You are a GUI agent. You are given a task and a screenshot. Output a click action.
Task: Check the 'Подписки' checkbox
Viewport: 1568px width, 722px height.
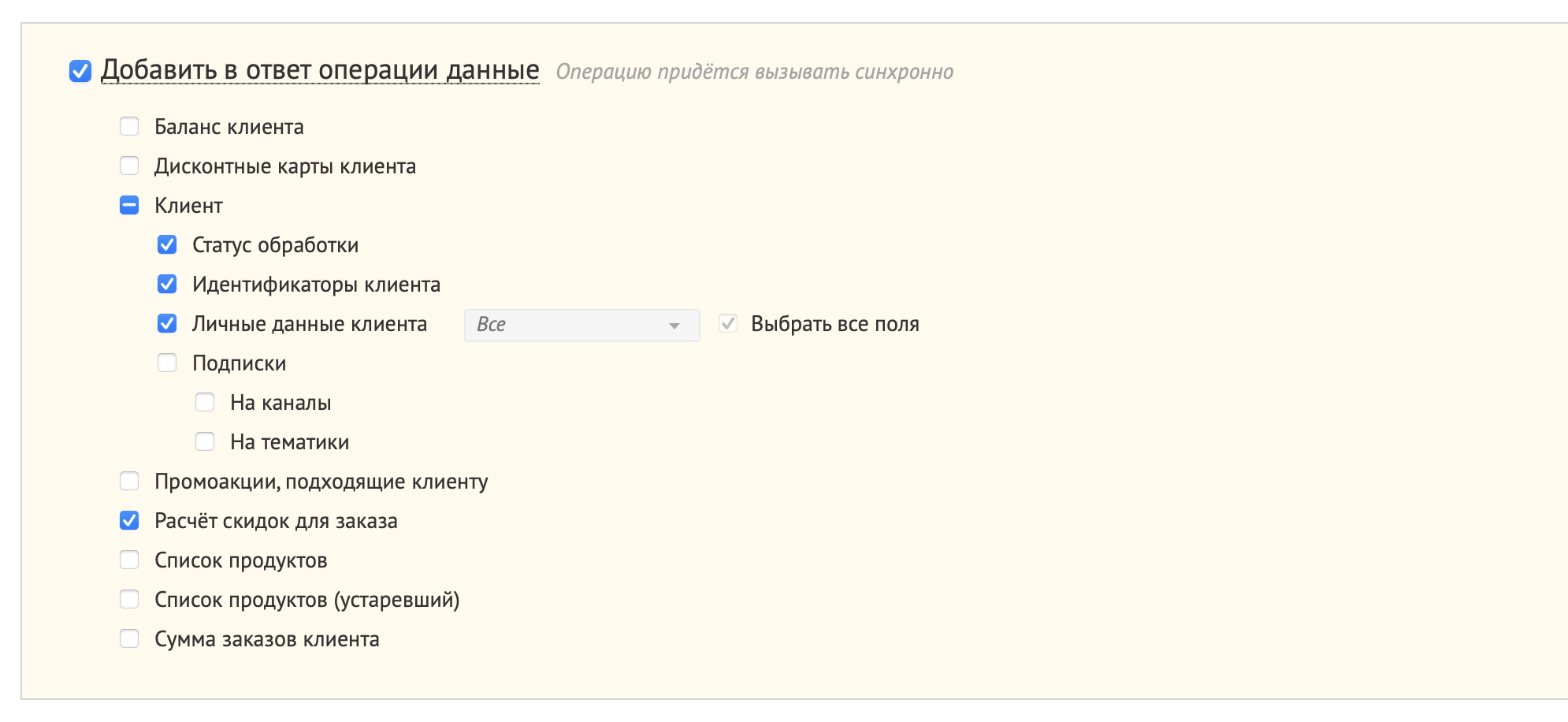coord(167,363)
